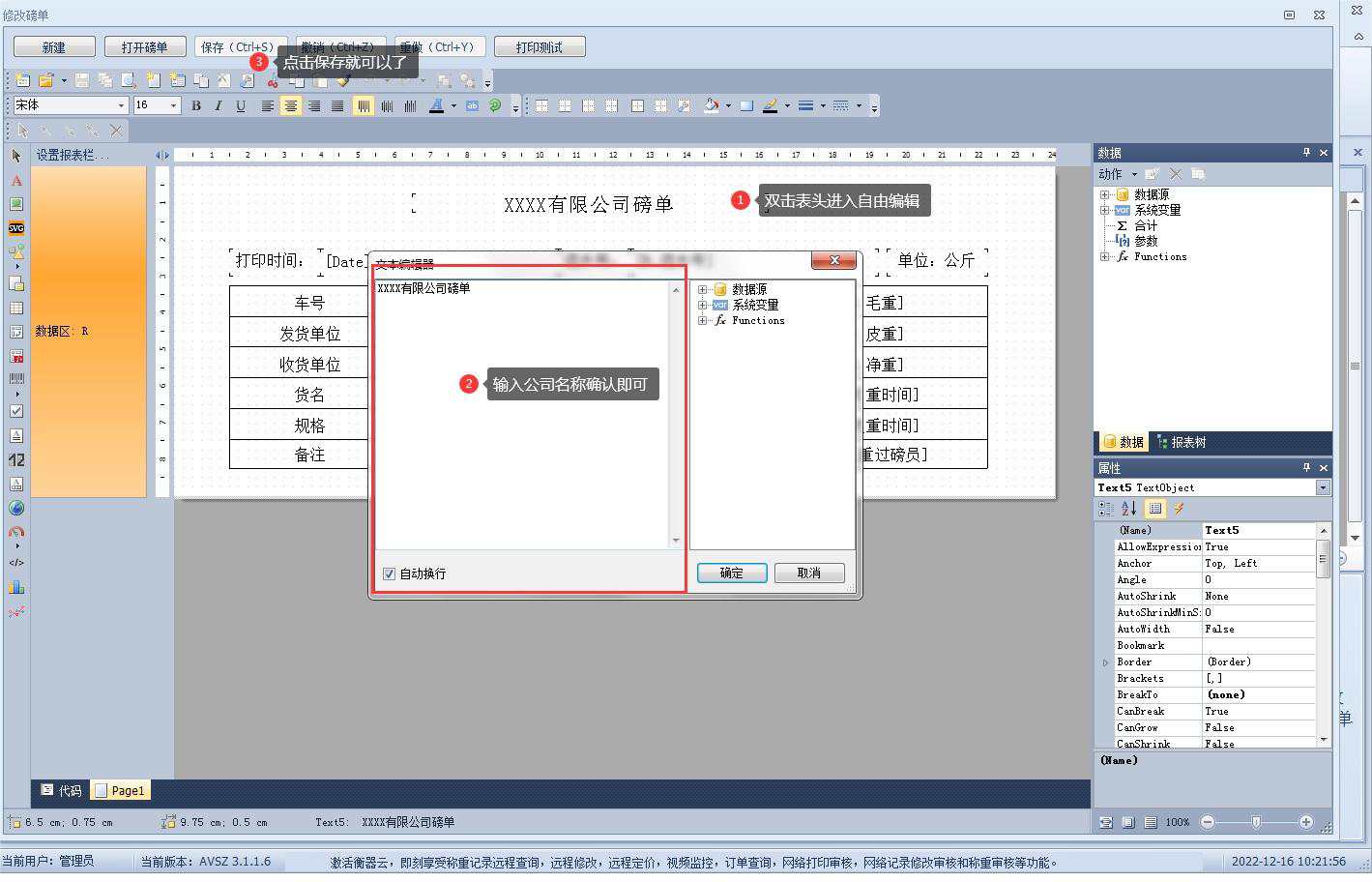The image size is (1372, 882).
Task: Click the zoom slider in status bar
Action: 1256,822
